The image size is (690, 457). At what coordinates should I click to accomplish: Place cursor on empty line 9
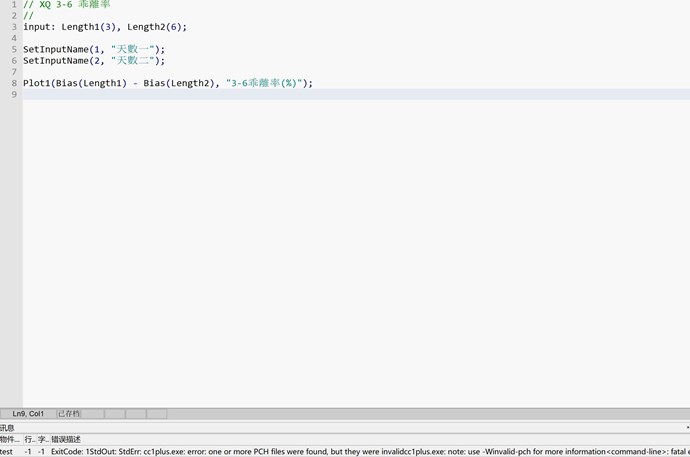(x=300, y=94)
